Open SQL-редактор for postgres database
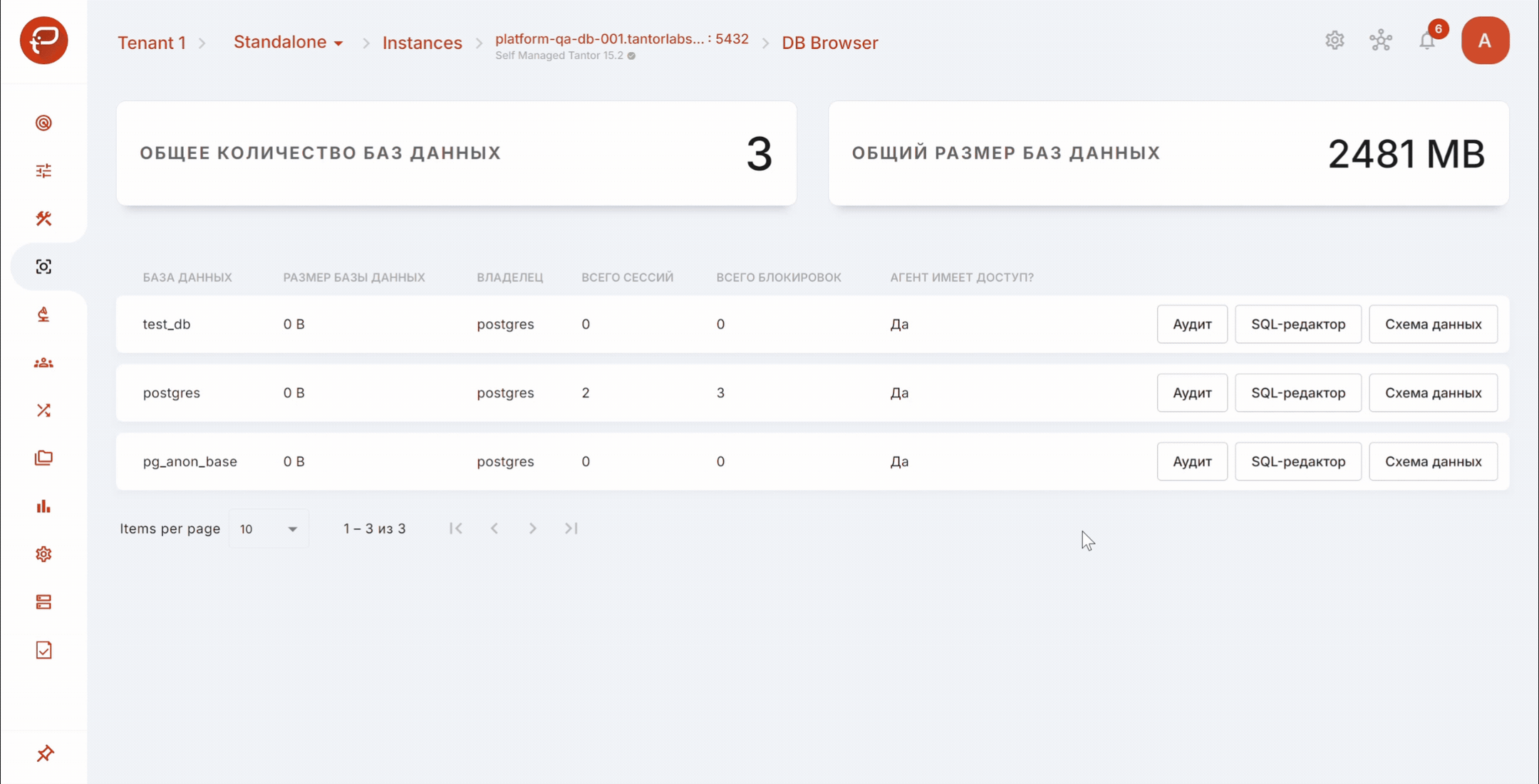Viewport: 1539px width, 784px height. 1298,393
